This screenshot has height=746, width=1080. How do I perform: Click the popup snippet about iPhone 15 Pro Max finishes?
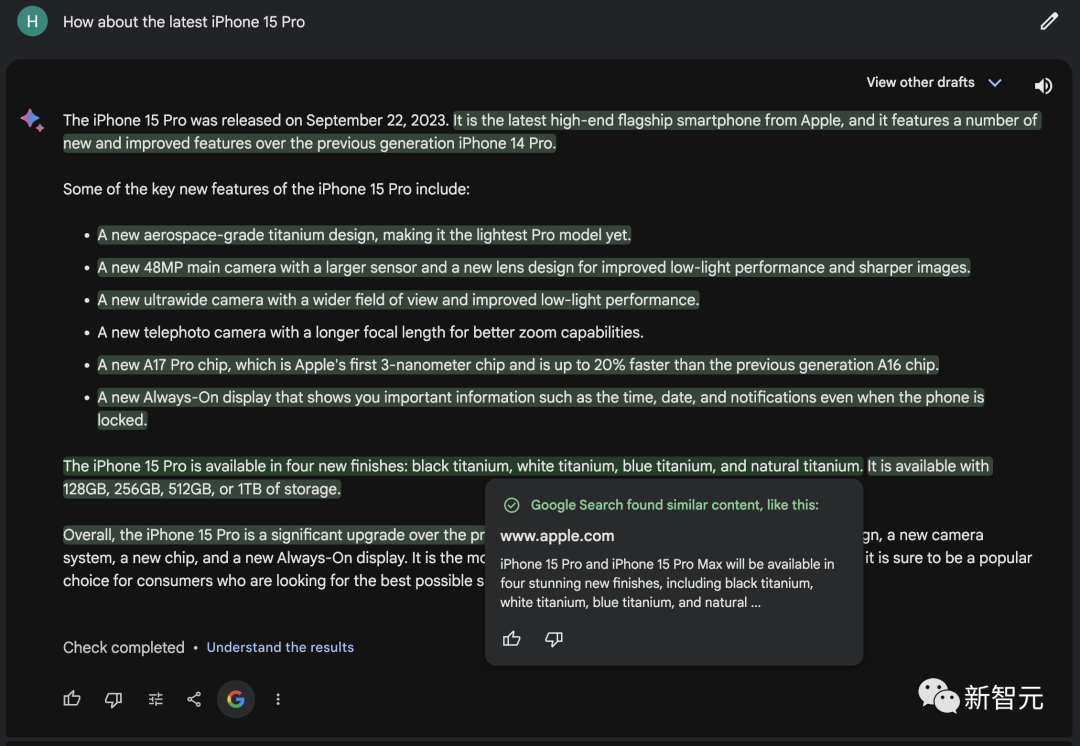[x=667, y=583]
